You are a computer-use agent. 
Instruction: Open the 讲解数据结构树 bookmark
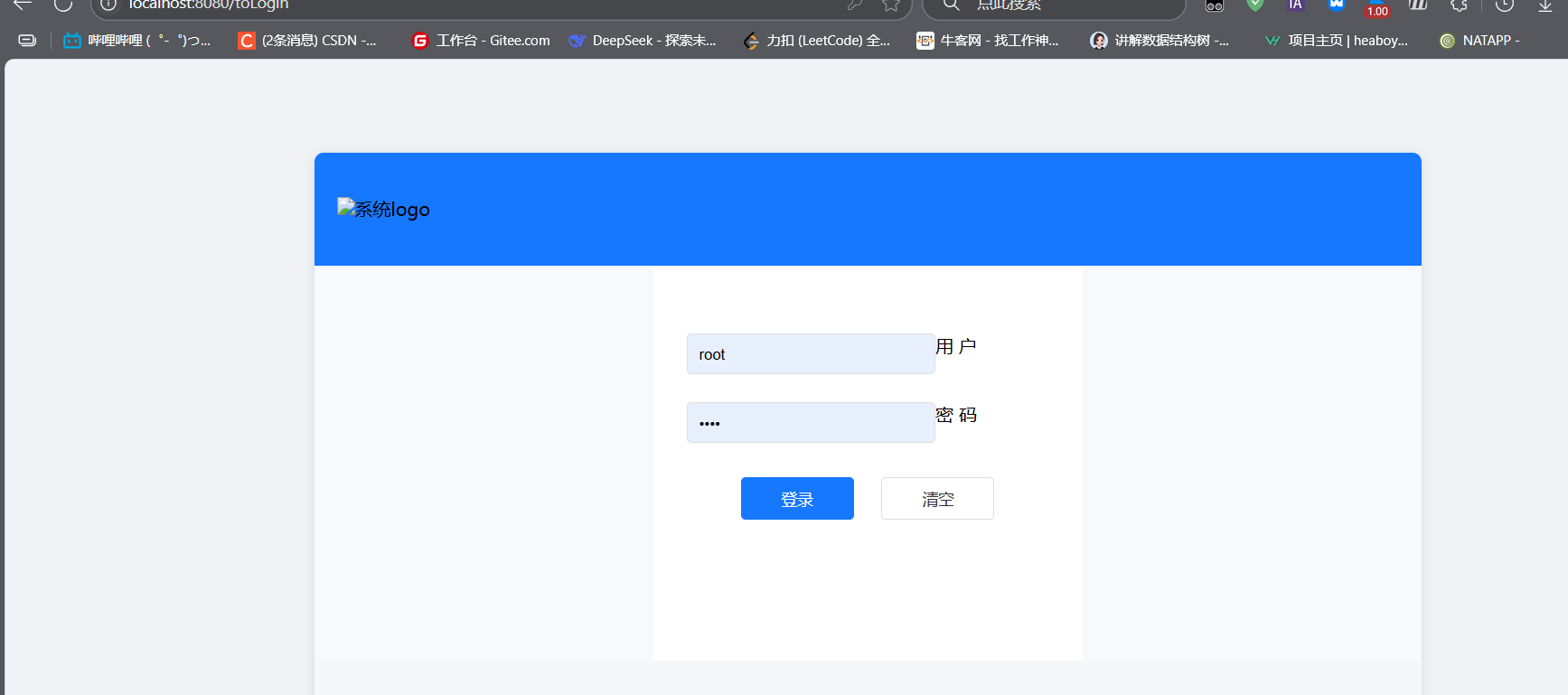point(1160,41)
